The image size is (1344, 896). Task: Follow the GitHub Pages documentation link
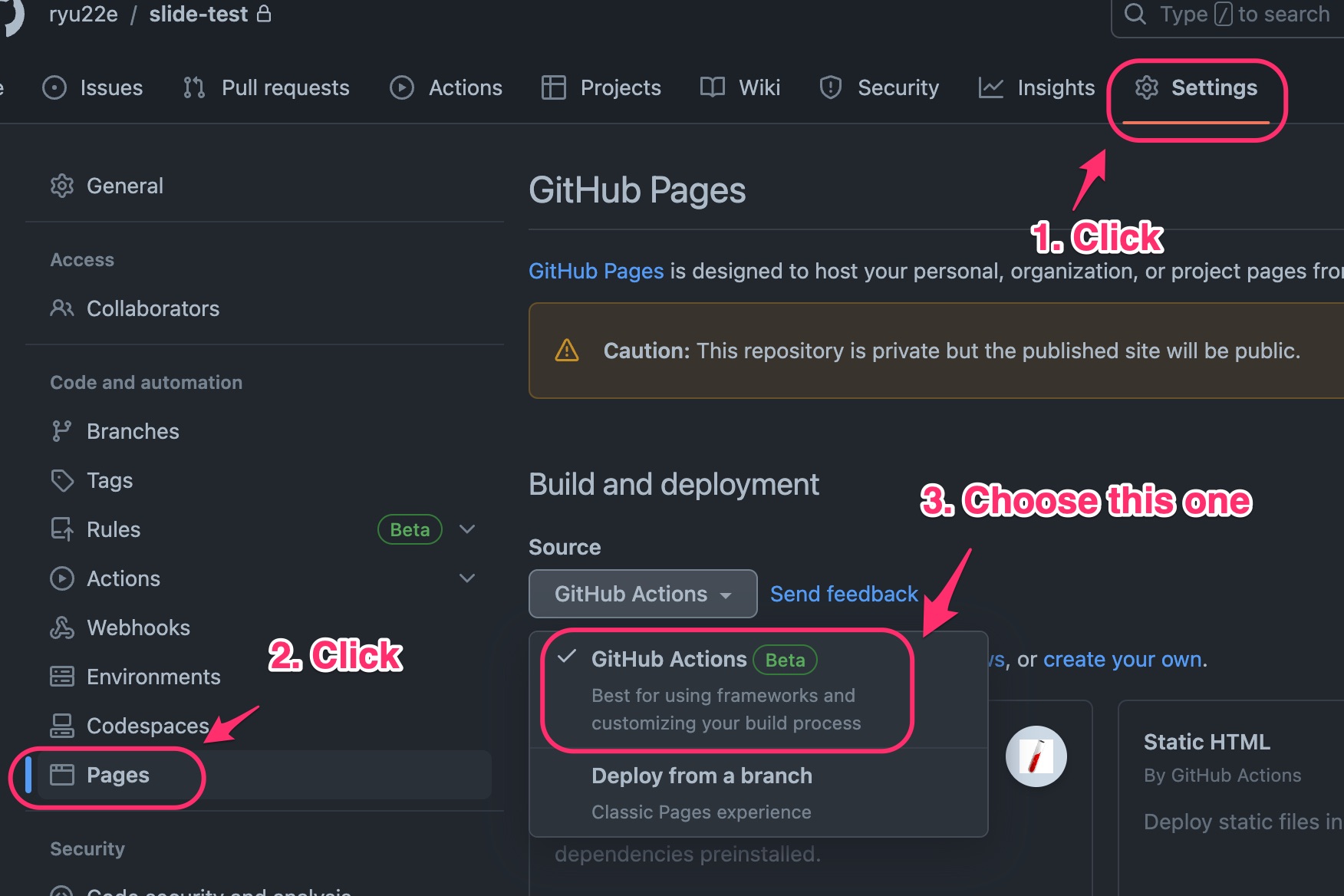pyautogui.click(x=596, y=271)
